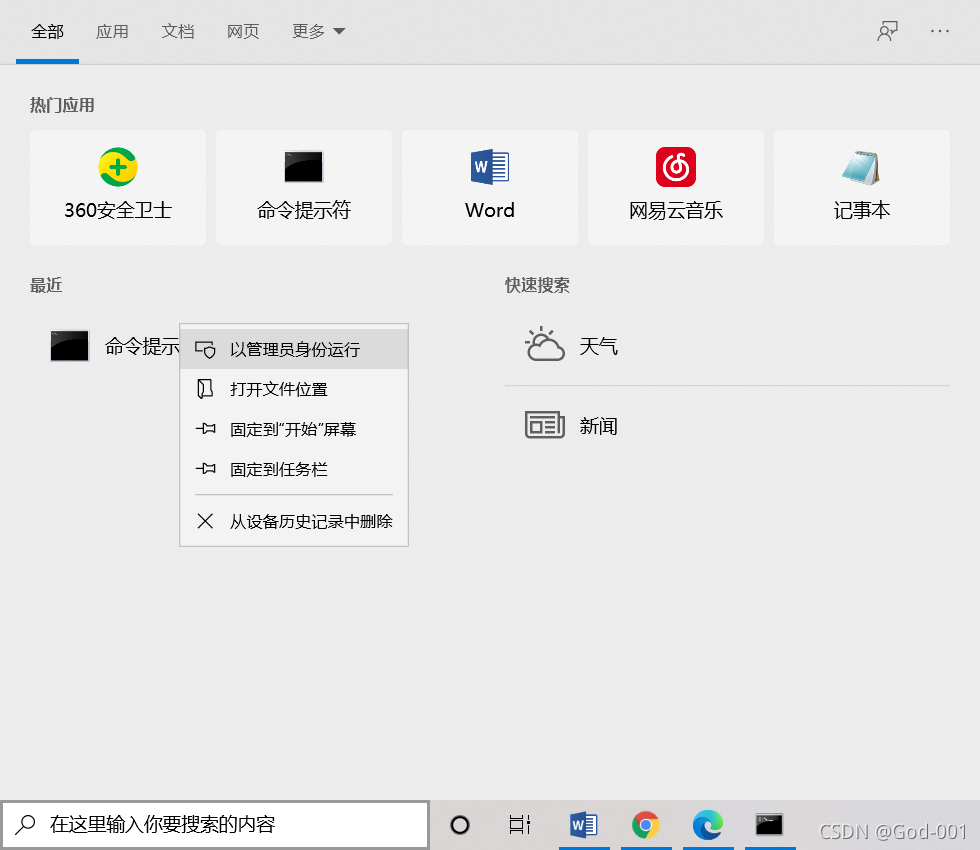Open Microsoft Edge from the taskbar
The height and width of the screenshot is (850, 980).
[x=708, y=825]
